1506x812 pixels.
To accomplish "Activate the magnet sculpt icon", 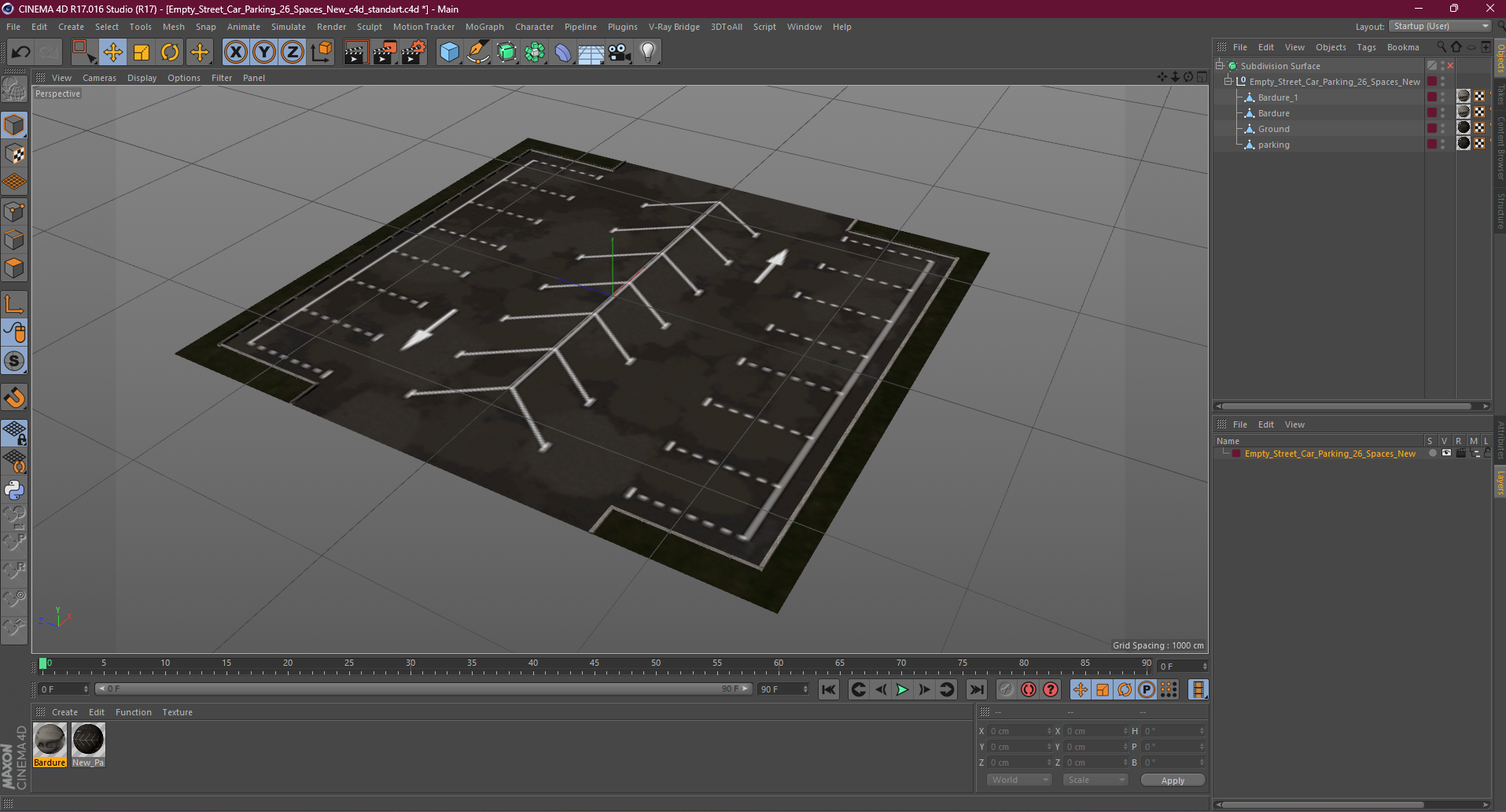I will [x=15, y=398].
